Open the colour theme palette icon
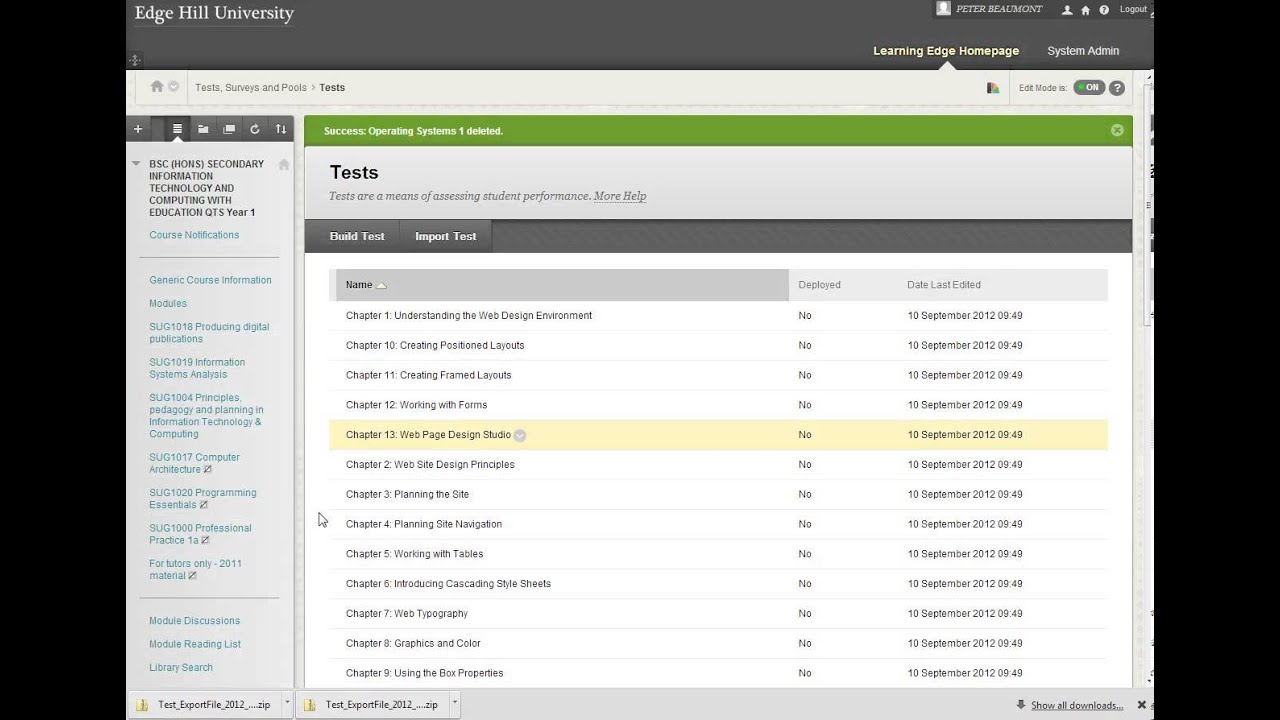This screenshot has width=1280, height=720. (993, 88)
